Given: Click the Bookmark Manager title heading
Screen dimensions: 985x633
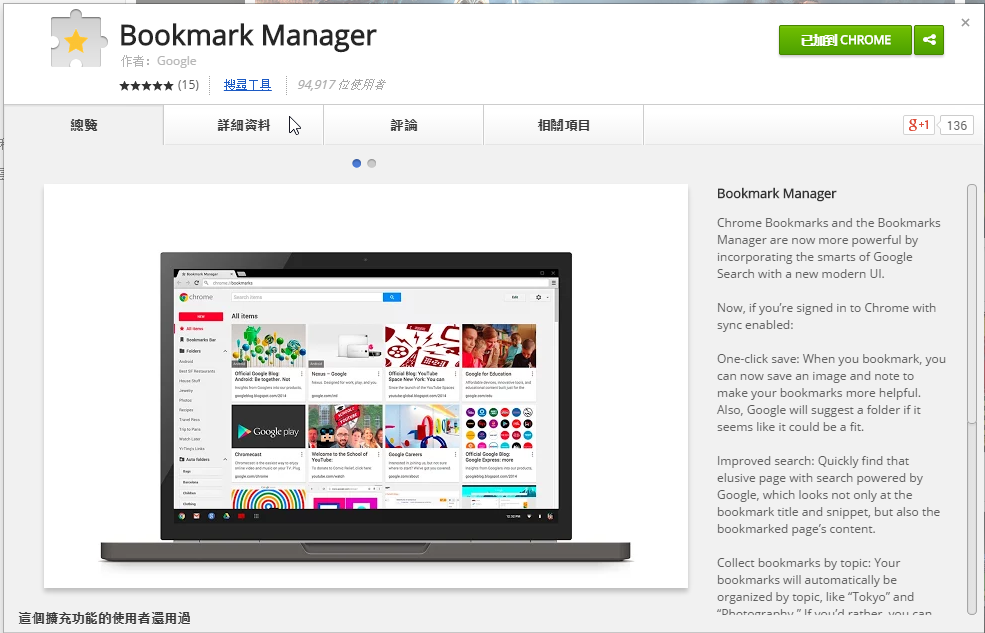Looking at the screenshot, I should (x=248, y=35).
